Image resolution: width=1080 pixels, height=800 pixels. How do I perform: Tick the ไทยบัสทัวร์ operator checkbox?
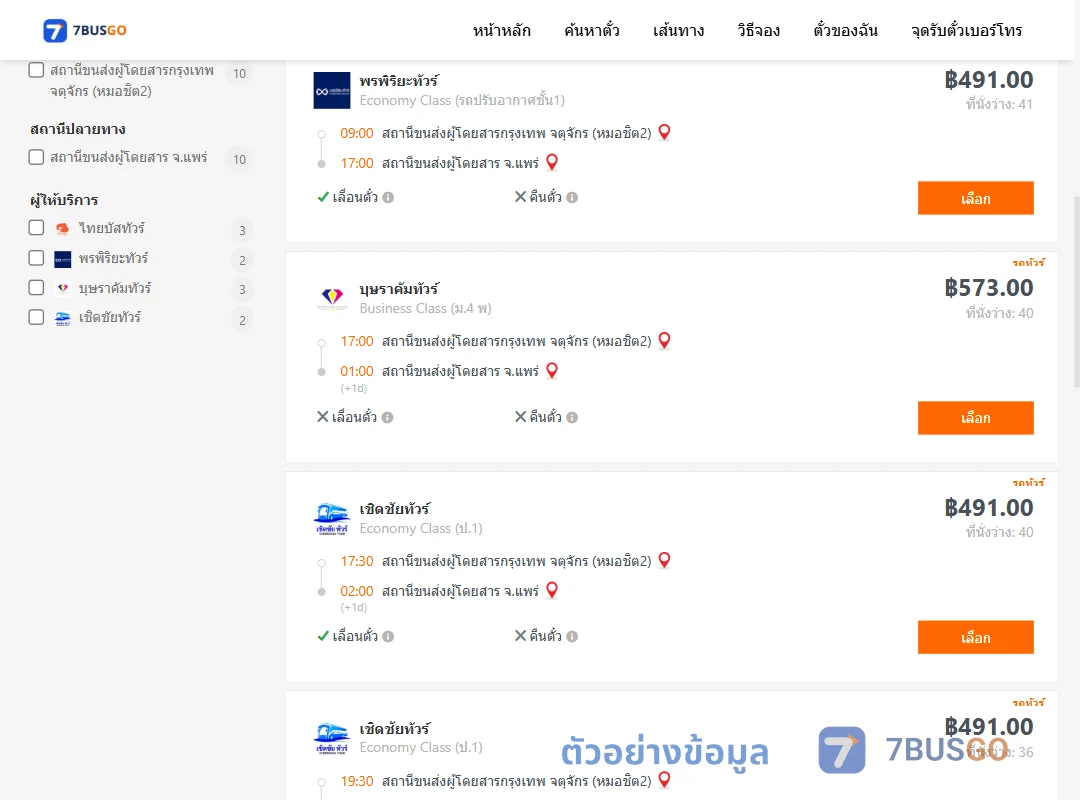tap(37, 228)
